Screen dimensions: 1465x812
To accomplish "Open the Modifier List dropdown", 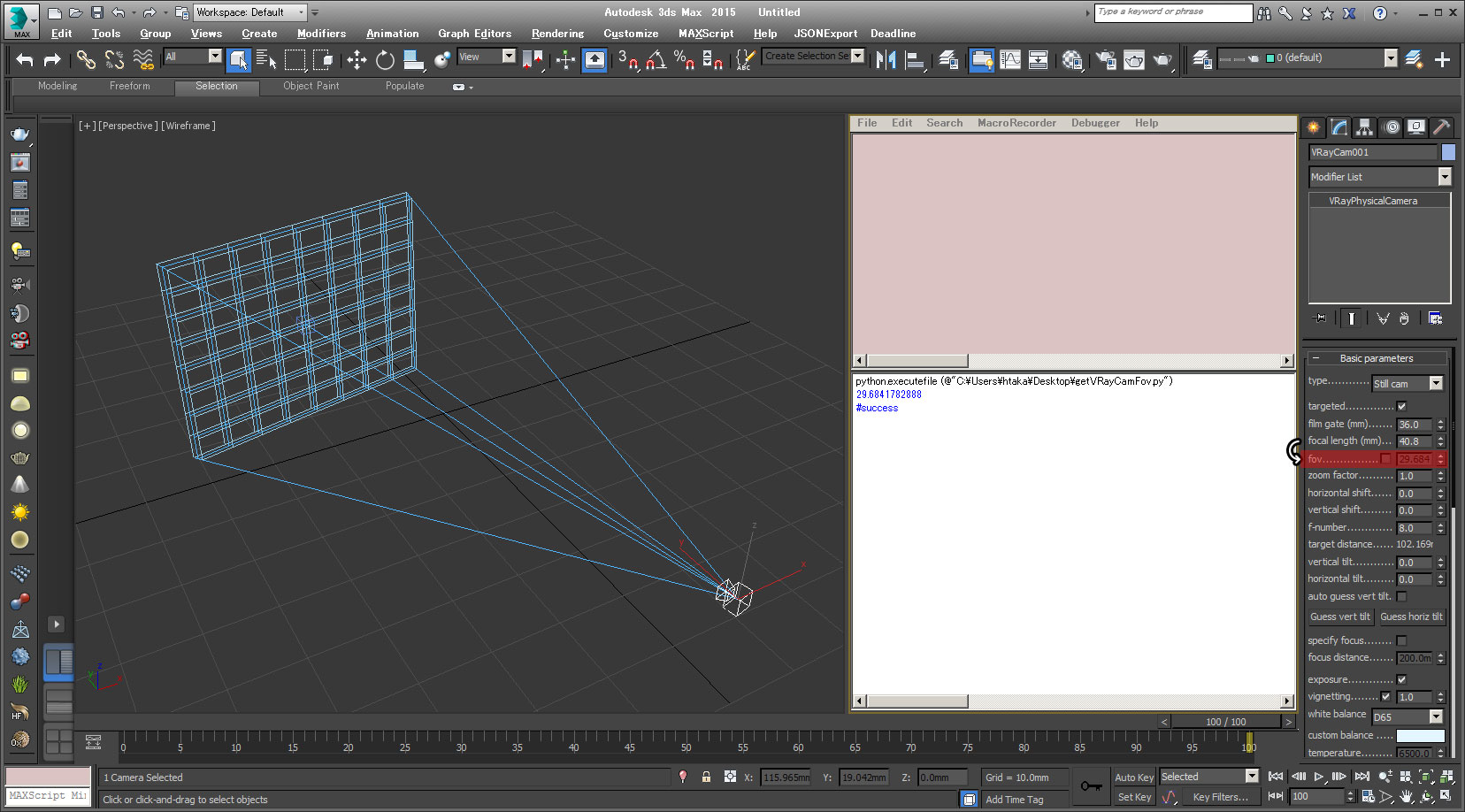I will pyautogui.click(x=1380, y=177).
